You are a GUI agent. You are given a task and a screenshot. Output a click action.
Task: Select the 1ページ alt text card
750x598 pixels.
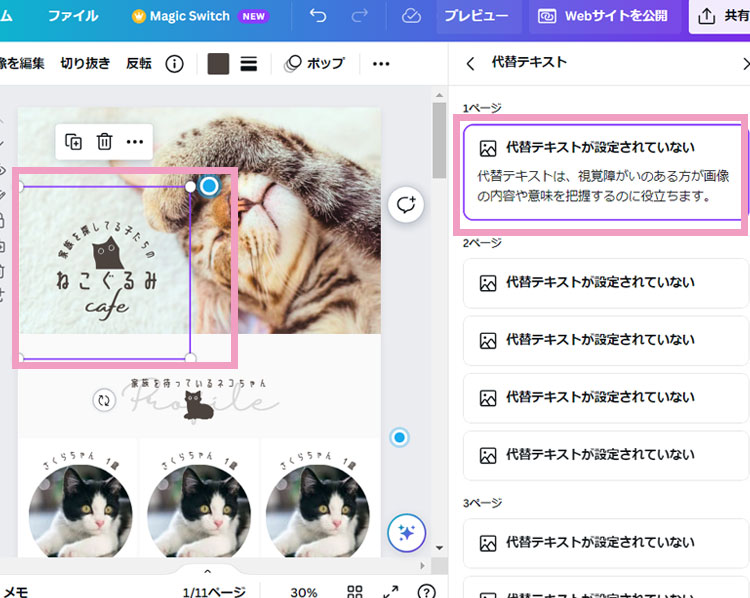coord(604,172)
